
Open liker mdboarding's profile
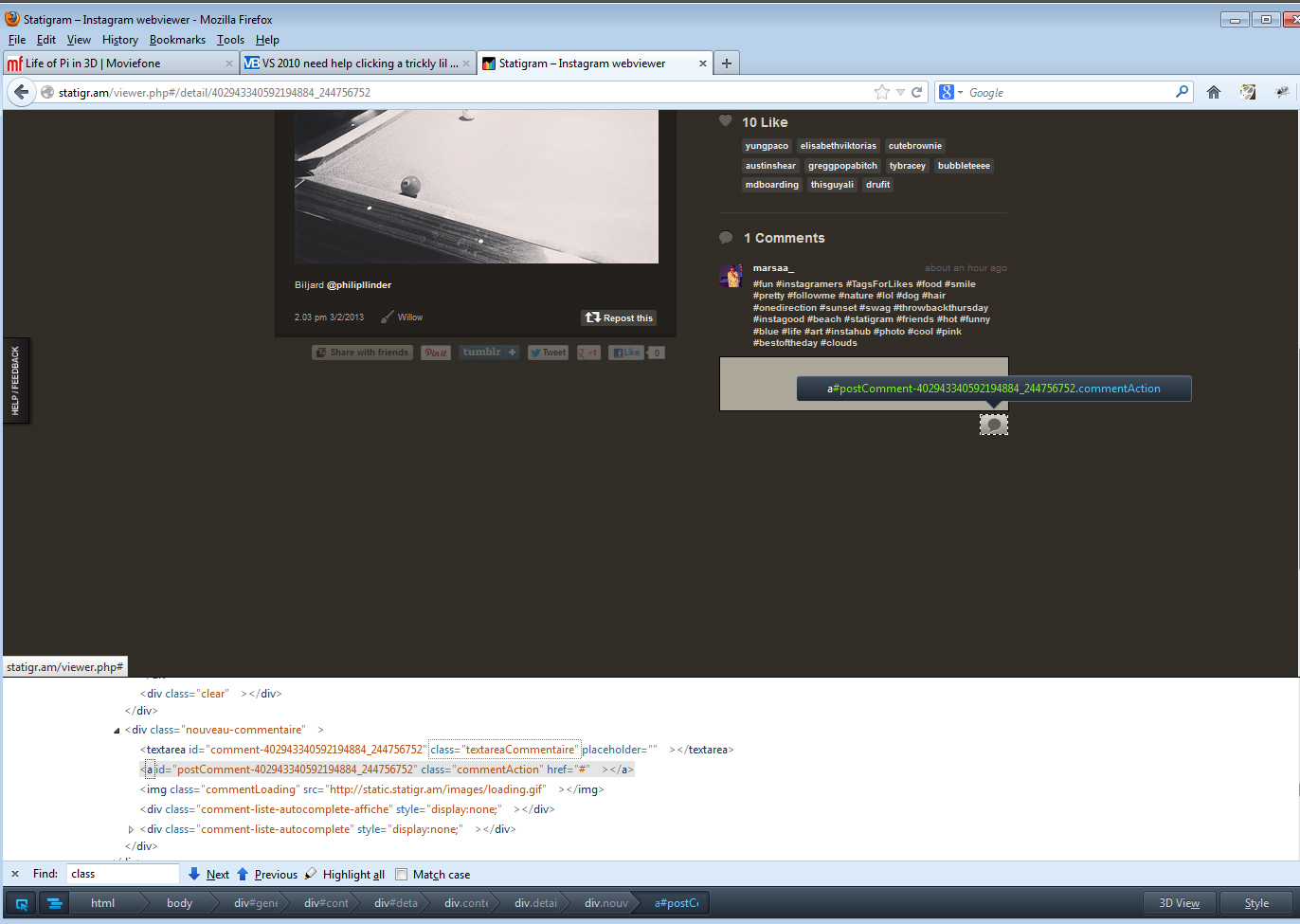(x=772, y=185)
